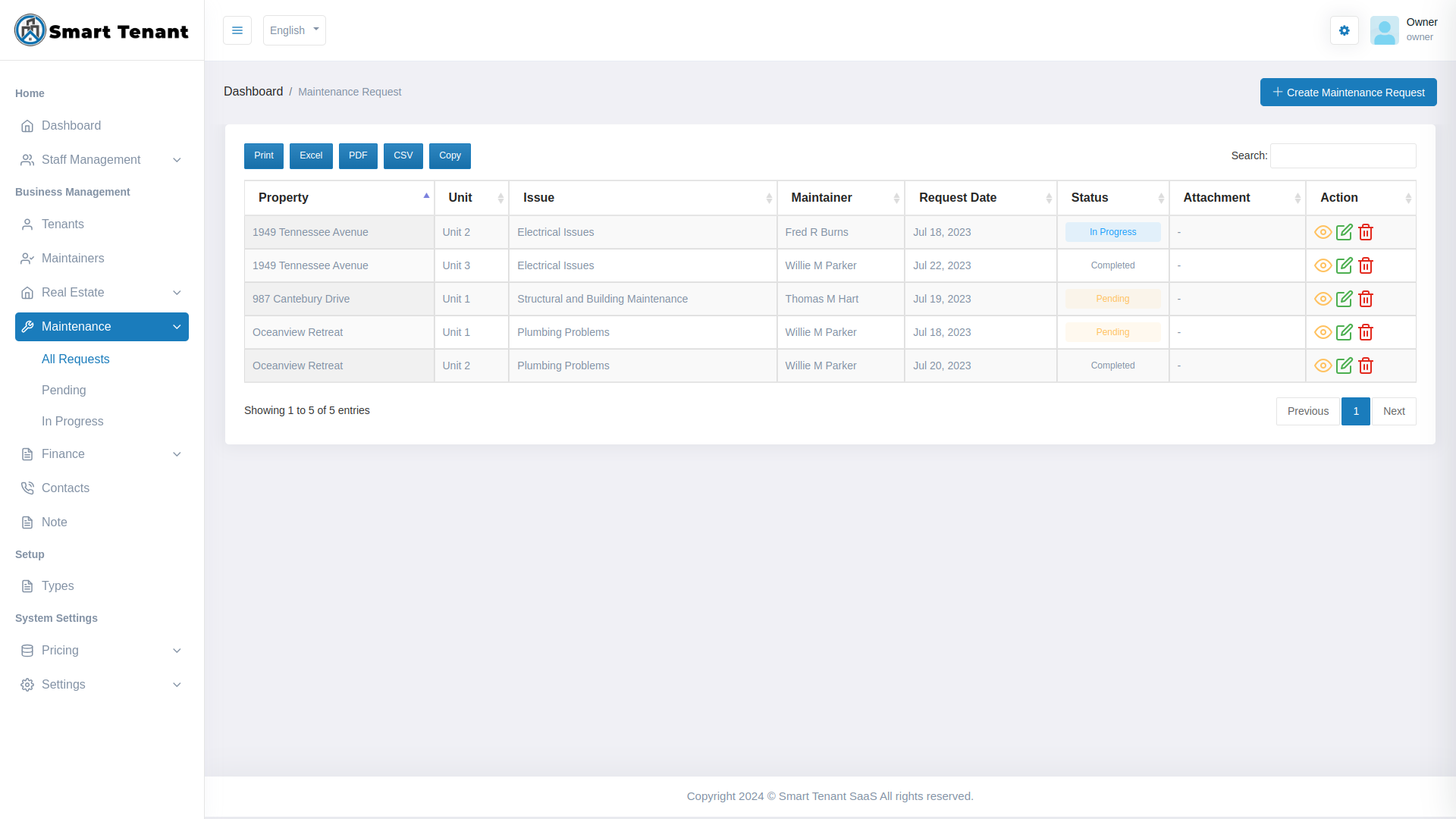
Task: Click the settings gear icon in the top bar
Action: [1345, 30]
